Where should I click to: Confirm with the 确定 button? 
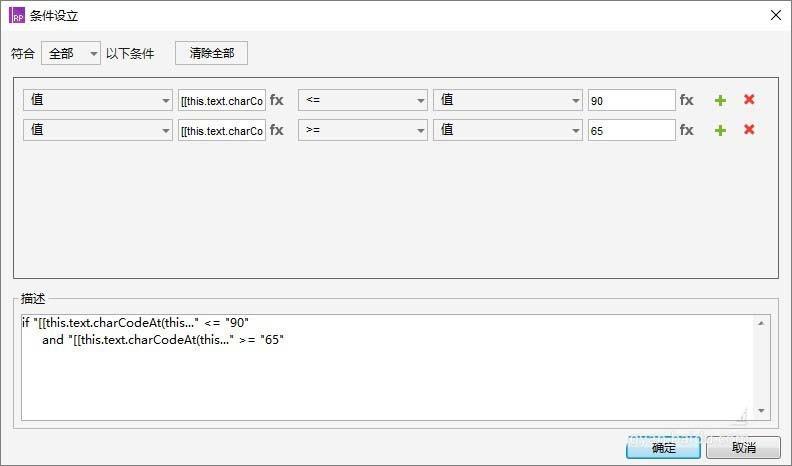tap(663, 447)
